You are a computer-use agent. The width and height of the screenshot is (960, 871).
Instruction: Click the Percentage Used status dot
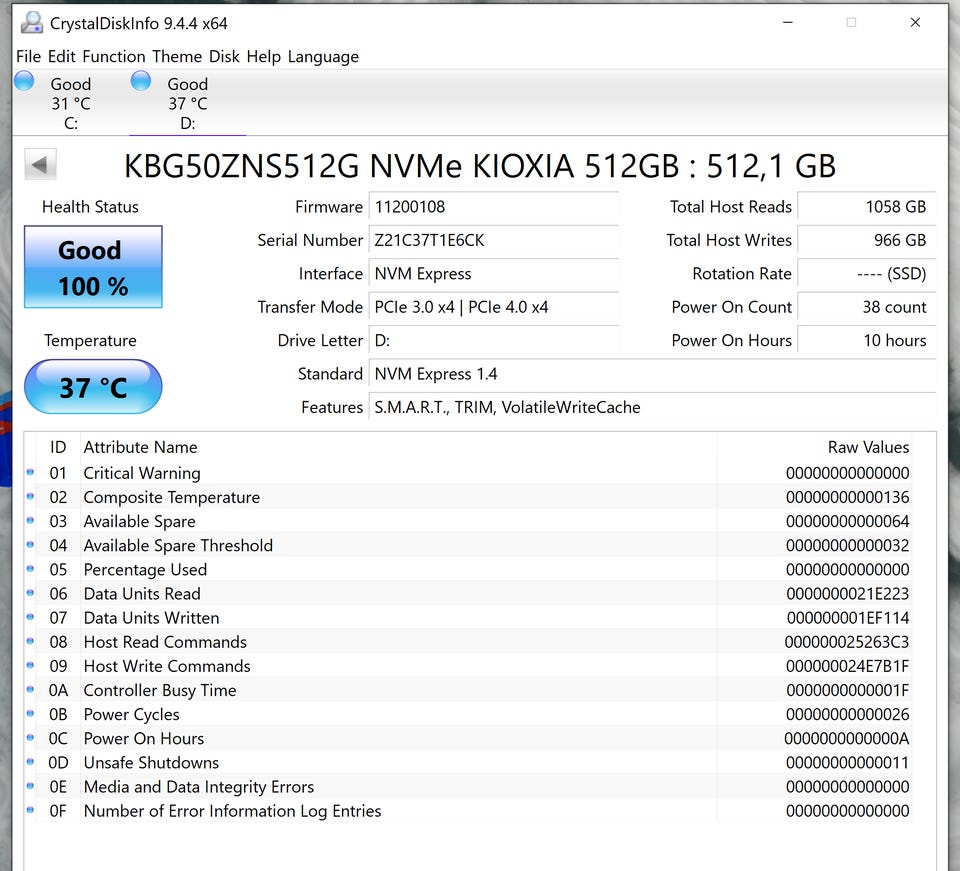coord(30,570)
